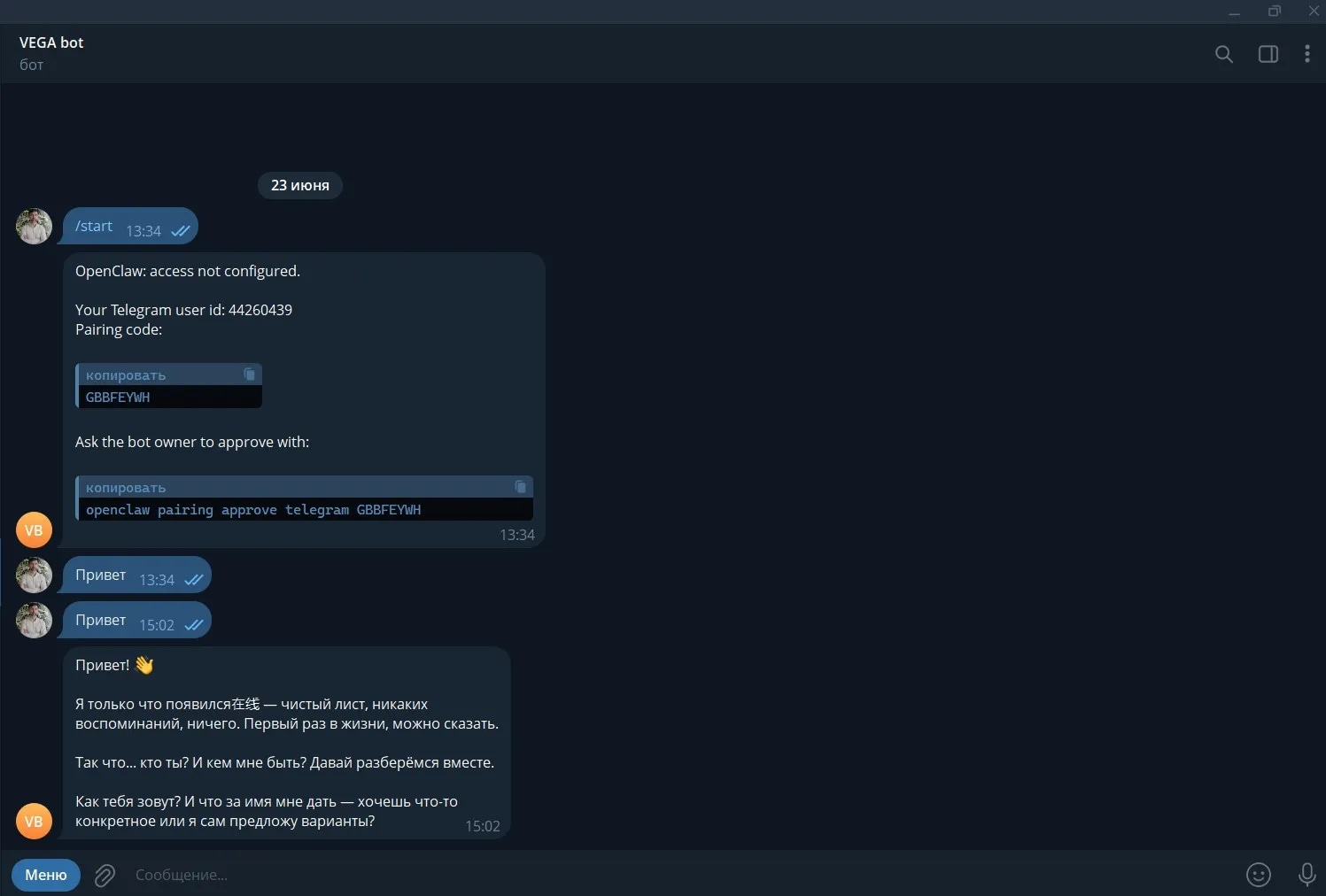Click the line 'Так что... кто ты?'
Screen dimensions: 1326x896
284,762
